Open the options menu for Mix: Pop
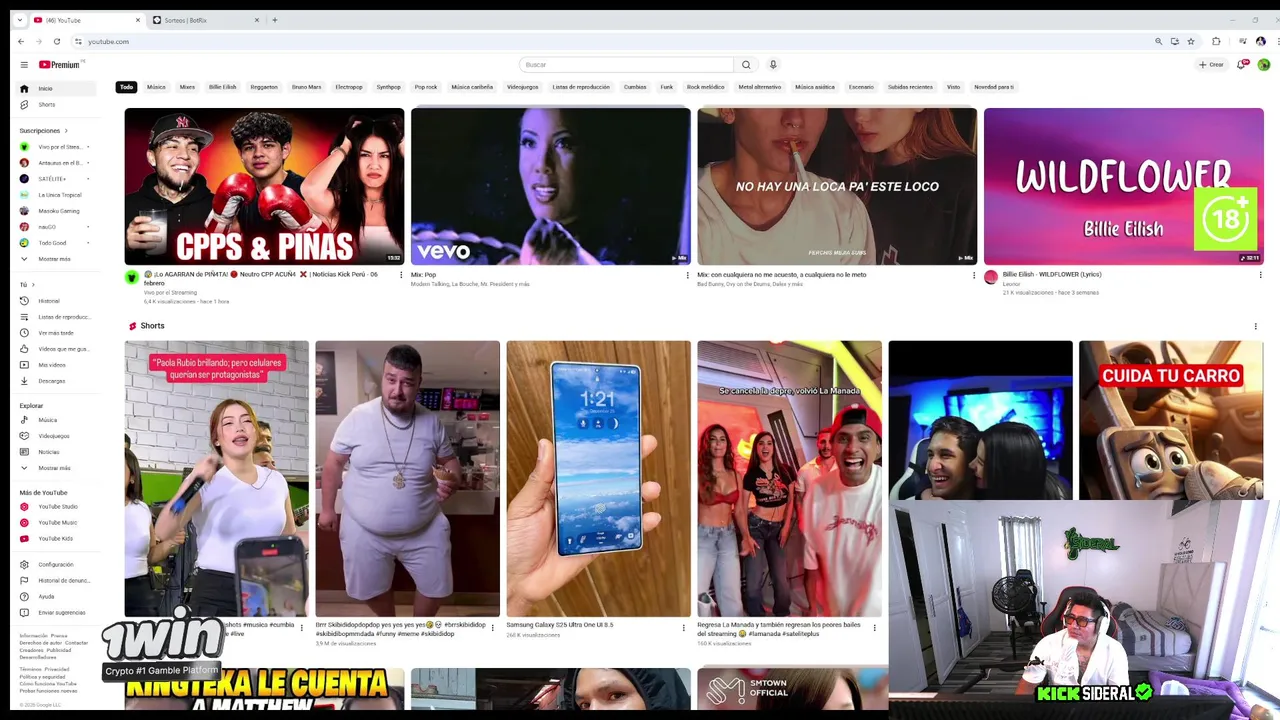The height and width of the screenshot is (720, 1280). tap(687, 275)
